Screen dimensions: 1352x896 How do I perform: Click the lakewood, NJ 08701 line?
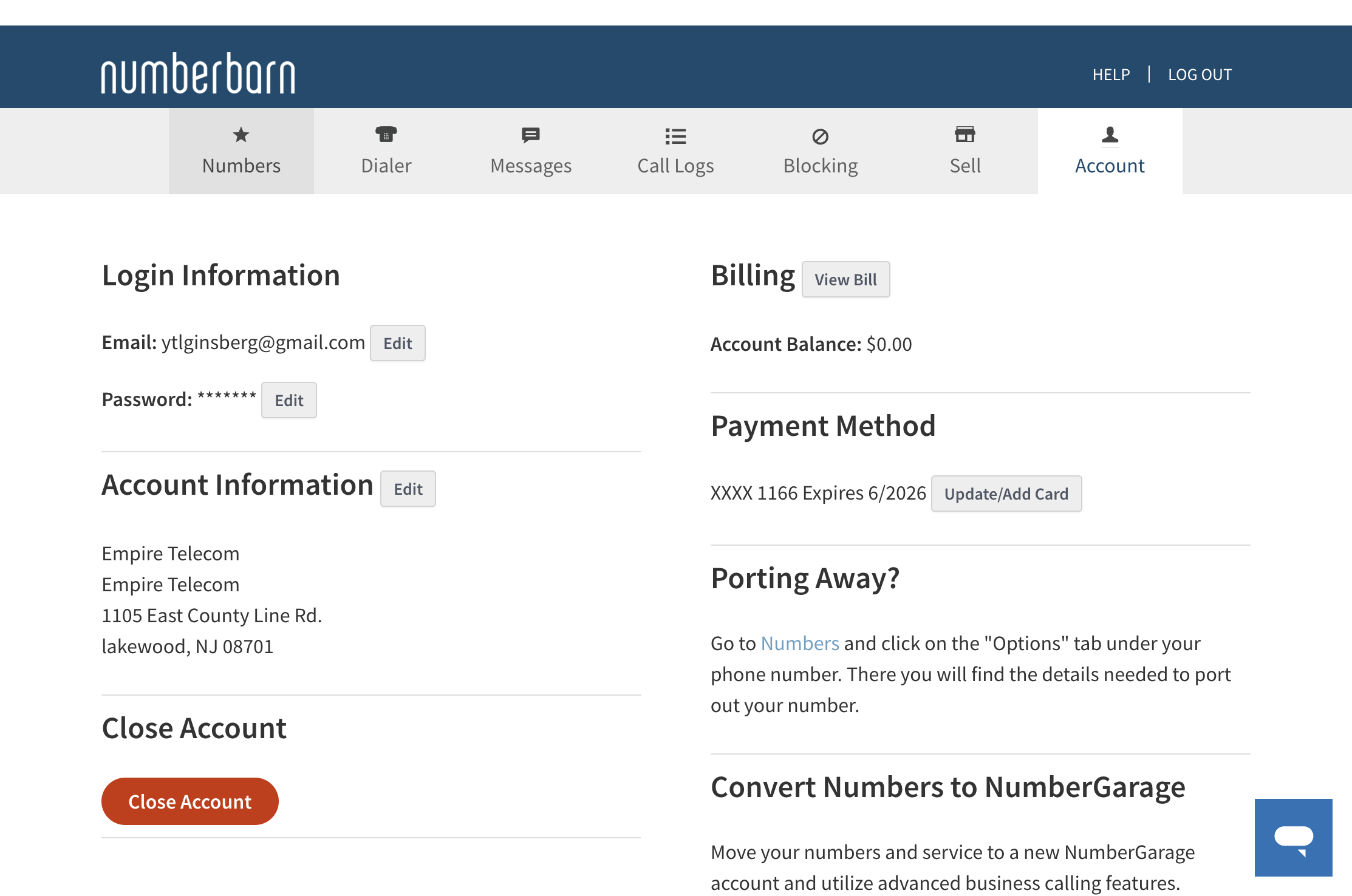coord(188,647)
